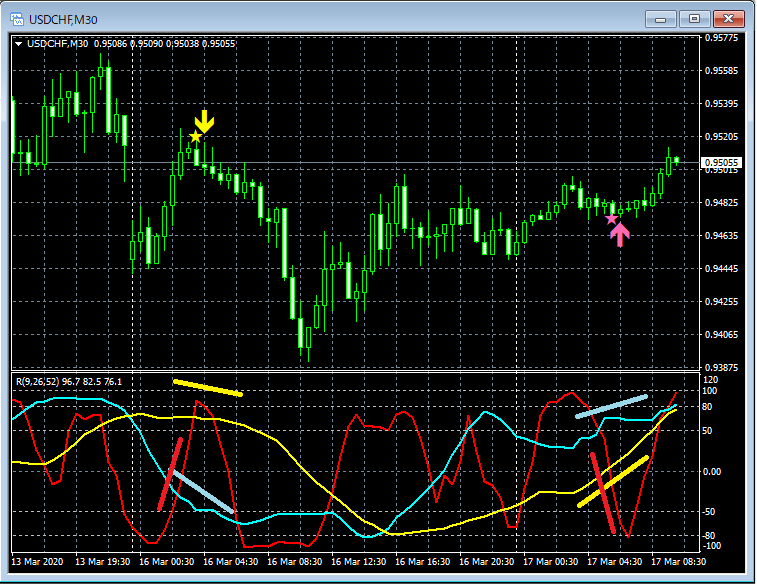Click the USDCHF,M30 chart window icon
The width and height of the screenshot is (757, 584).
[17, 19]
